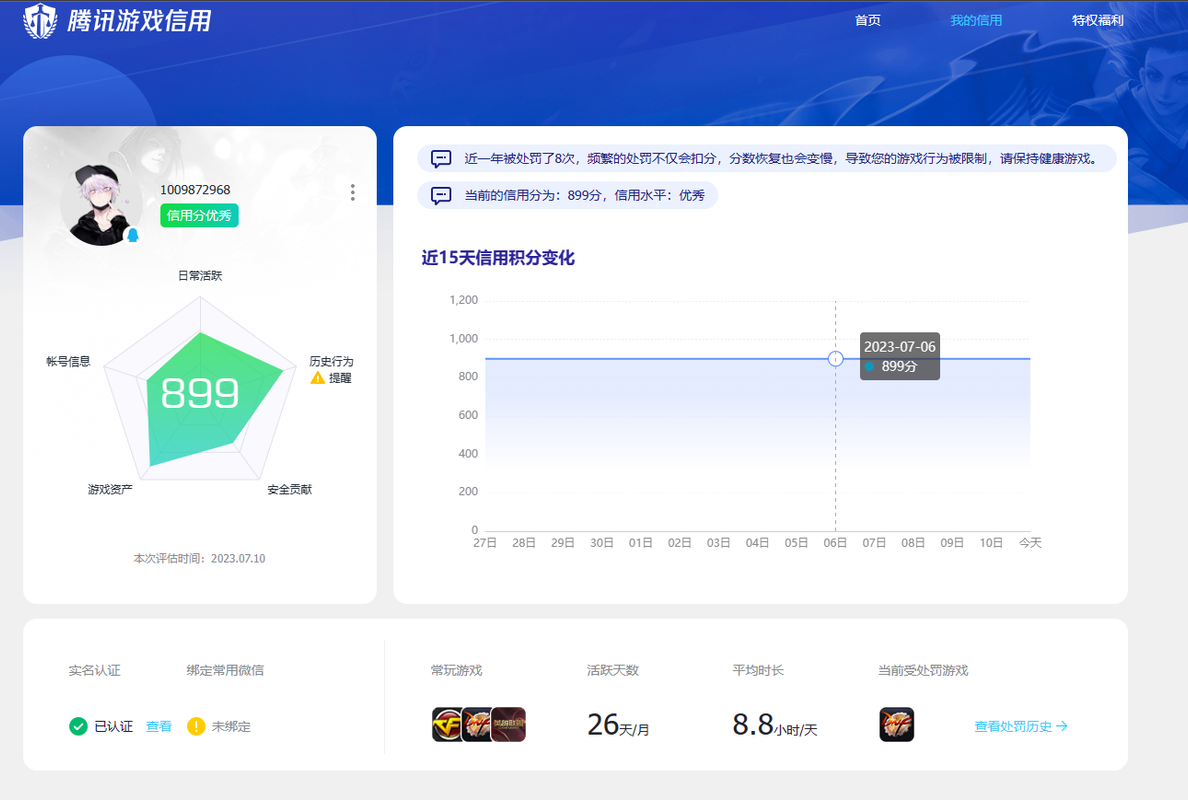
Task: Click the chat icon beside punishment notice
Action: pos(441,158)
